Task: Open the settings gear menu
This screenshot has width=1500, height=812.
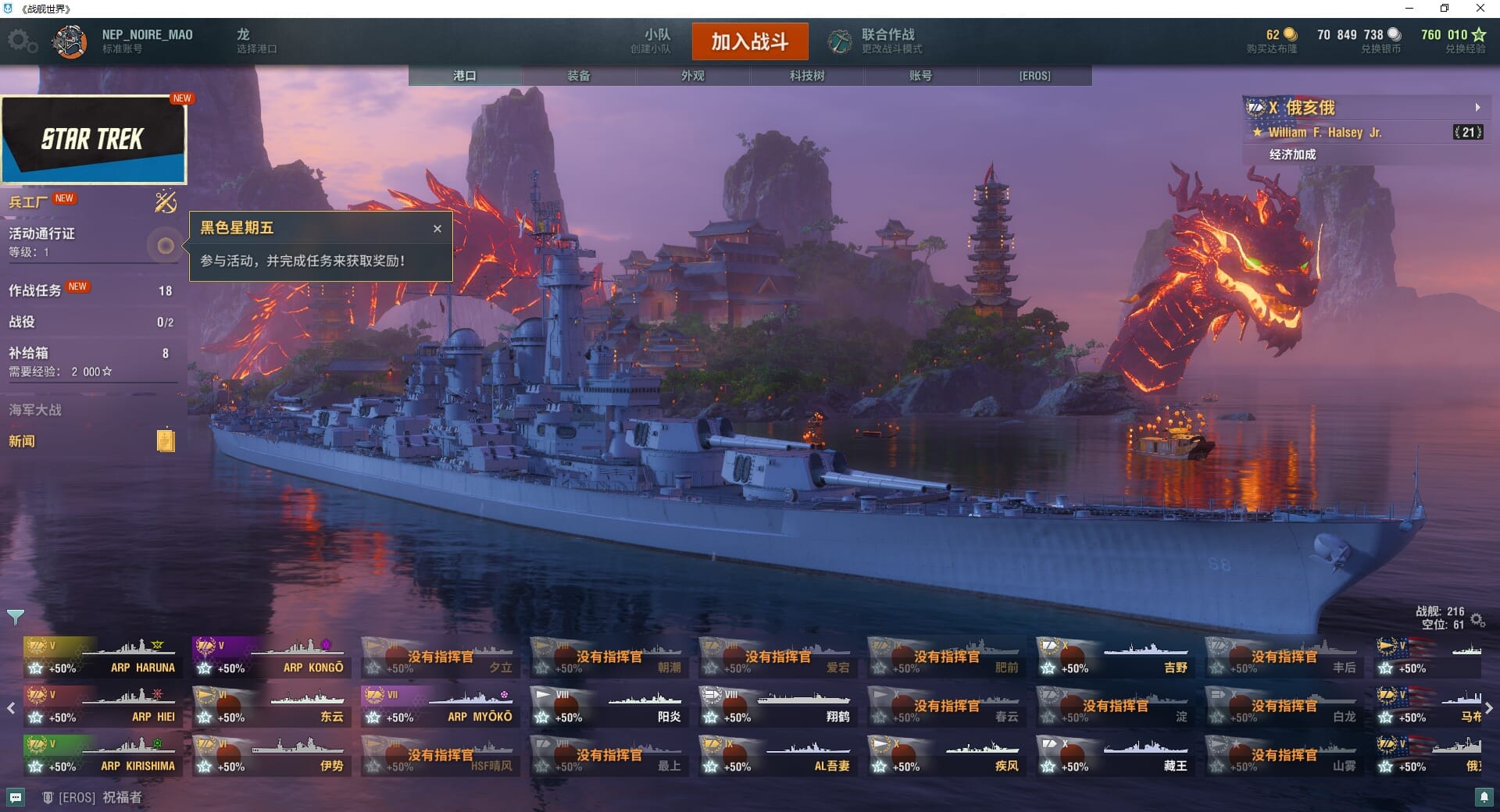Action: pyautogui.click(x=21, y=41)
